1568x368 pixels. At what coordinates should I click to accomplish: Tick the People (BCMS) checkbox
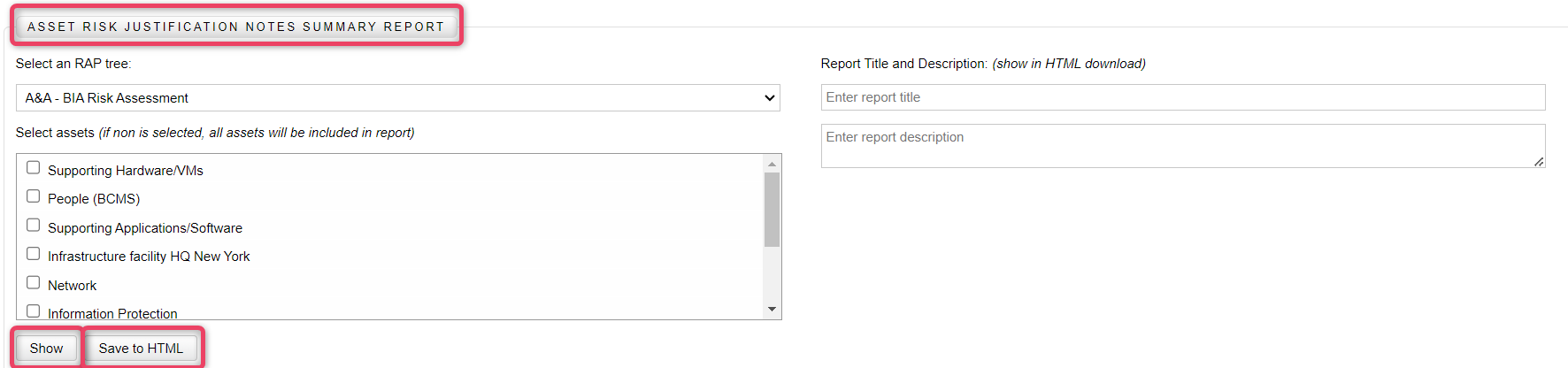[34, 196]
